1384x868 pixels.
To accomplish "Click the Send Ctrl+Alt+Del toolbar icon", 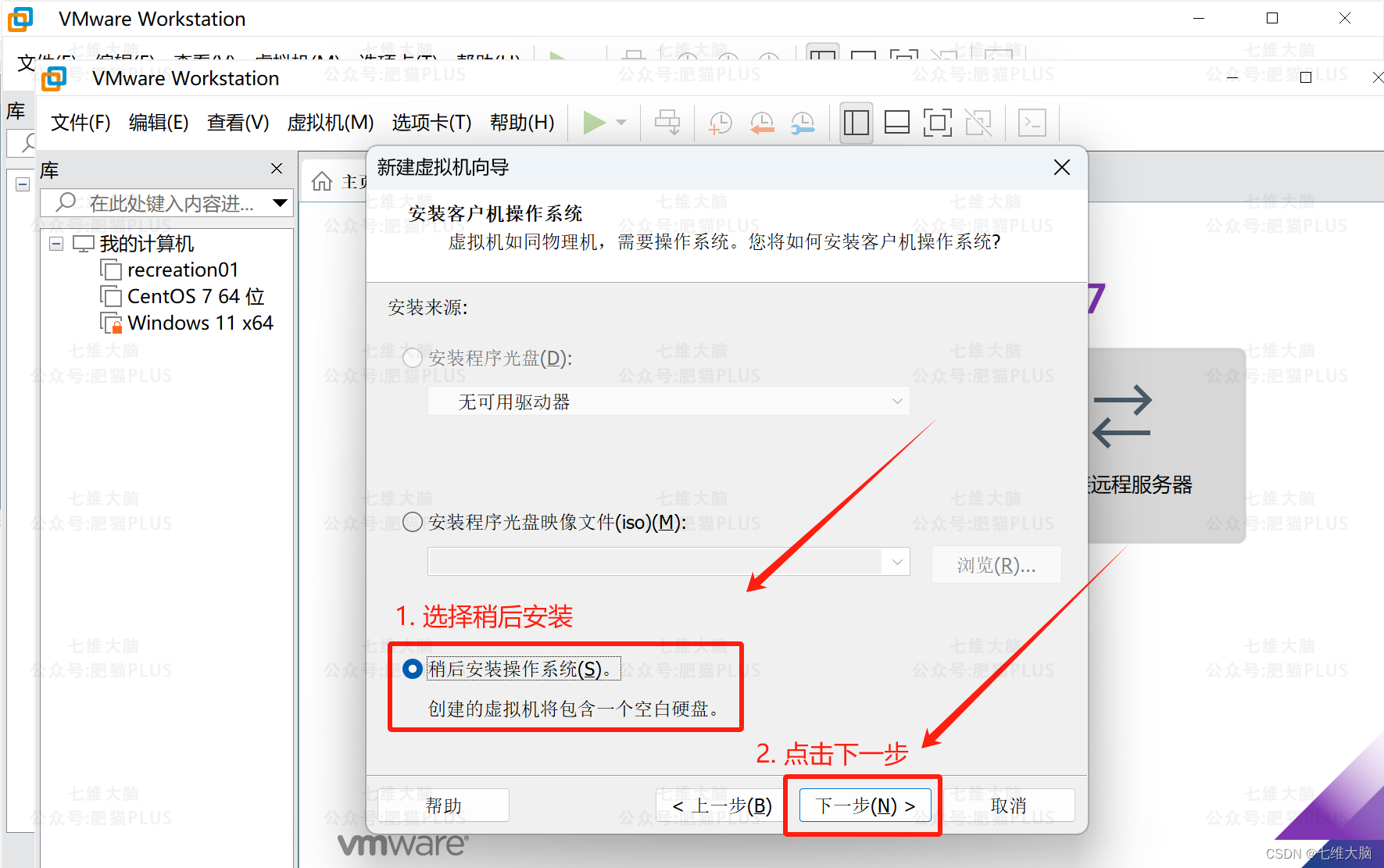I will [667, 123].
